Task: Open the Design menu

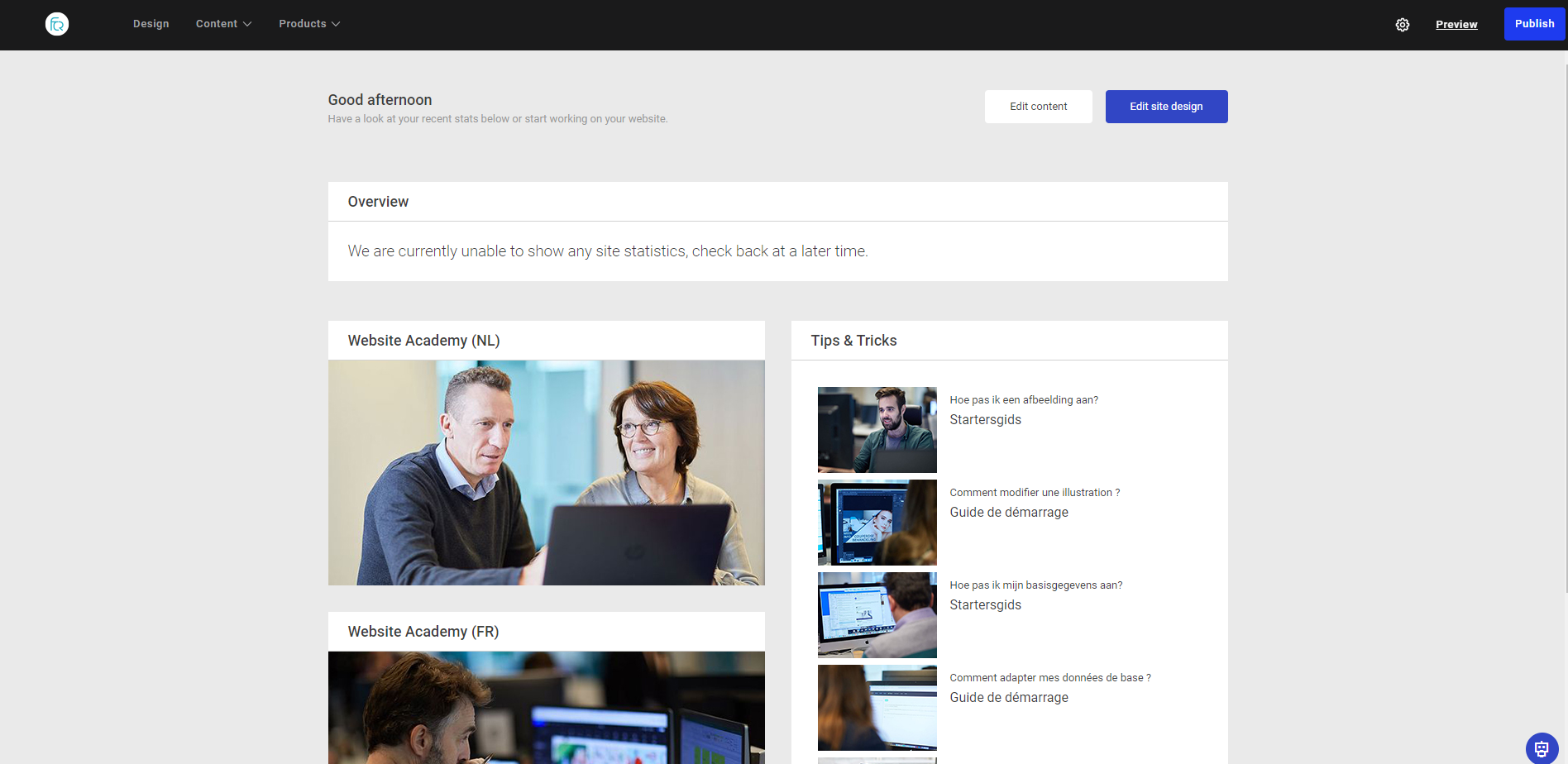Action: pyautogui.click(x=151, y=24)
